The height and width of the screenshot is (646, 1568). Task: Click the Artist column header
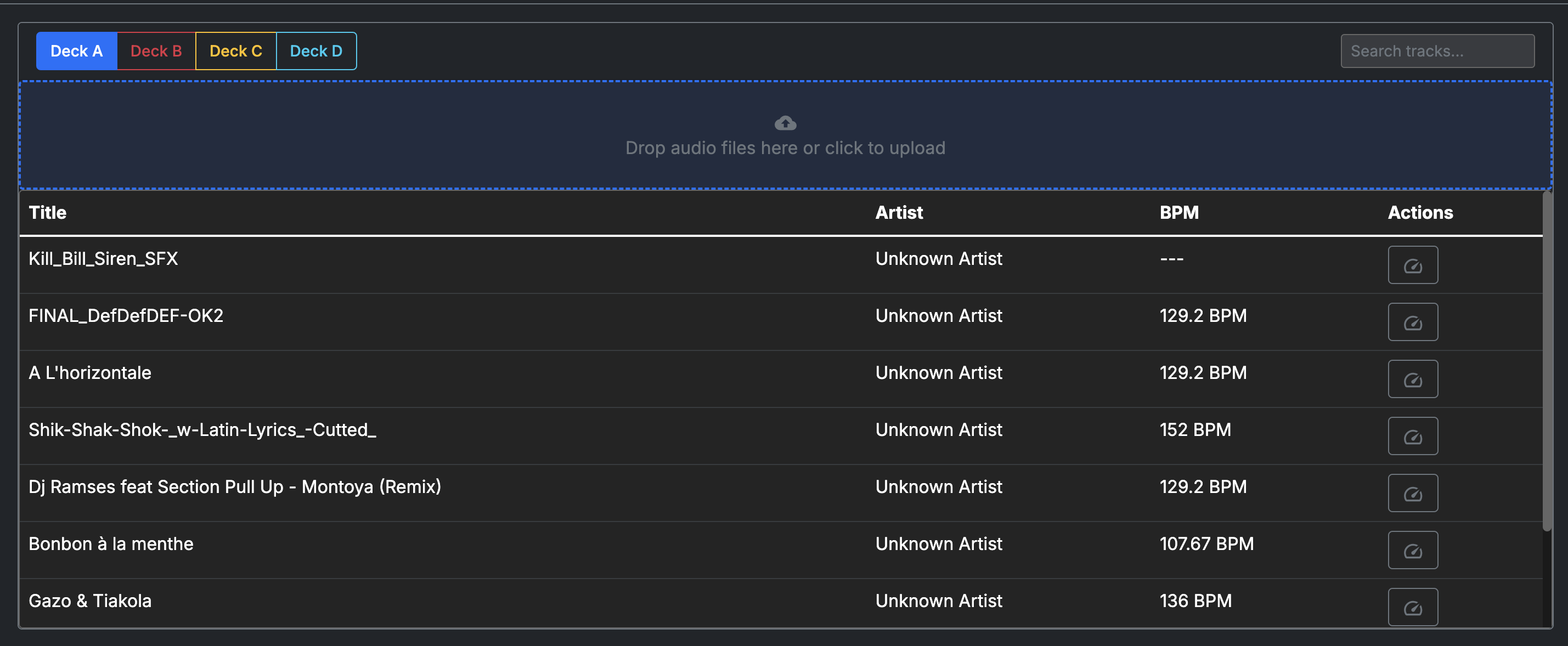pyautogui.click(x=899, y=212)
